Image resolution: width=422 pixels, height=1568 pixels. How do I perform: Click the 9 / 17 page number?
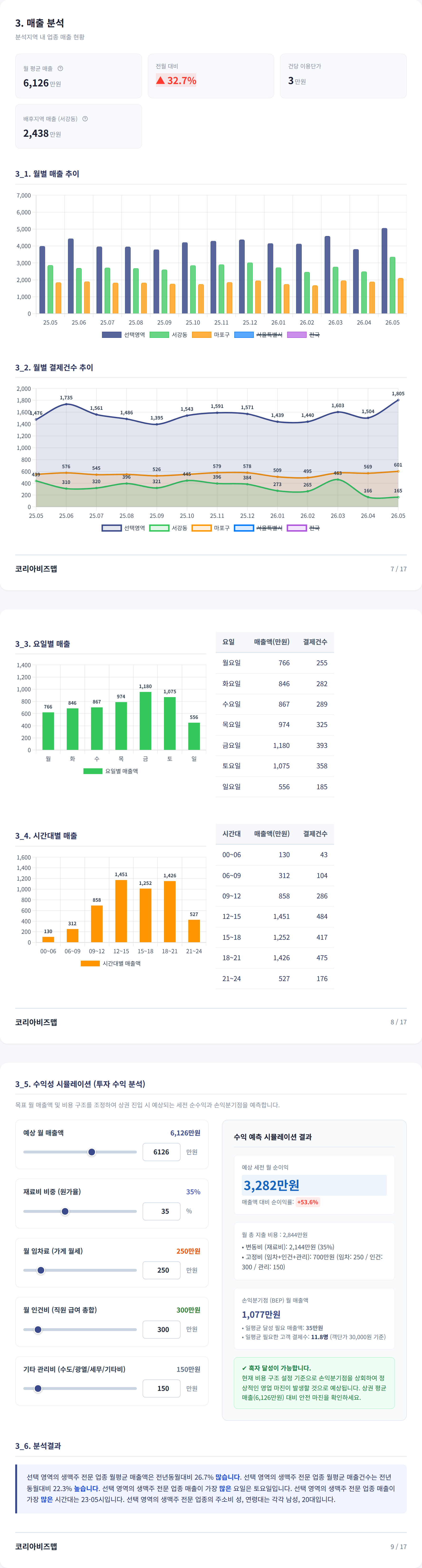(398, 1546)
